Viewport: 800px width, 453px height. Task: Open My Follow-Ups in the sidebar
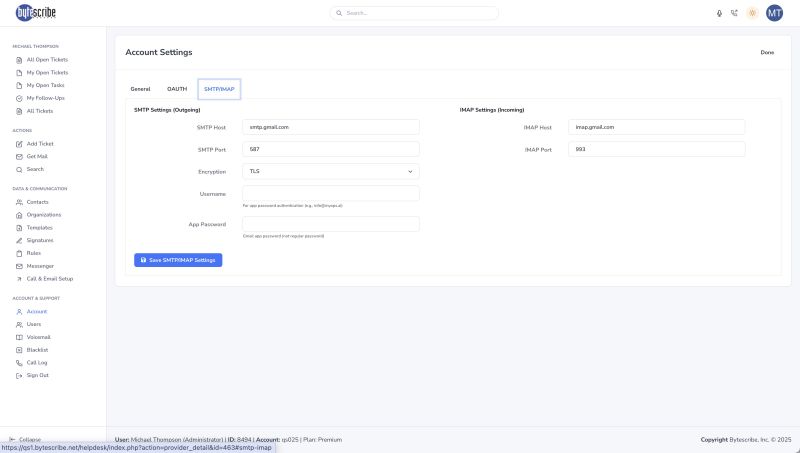point(46,98)
